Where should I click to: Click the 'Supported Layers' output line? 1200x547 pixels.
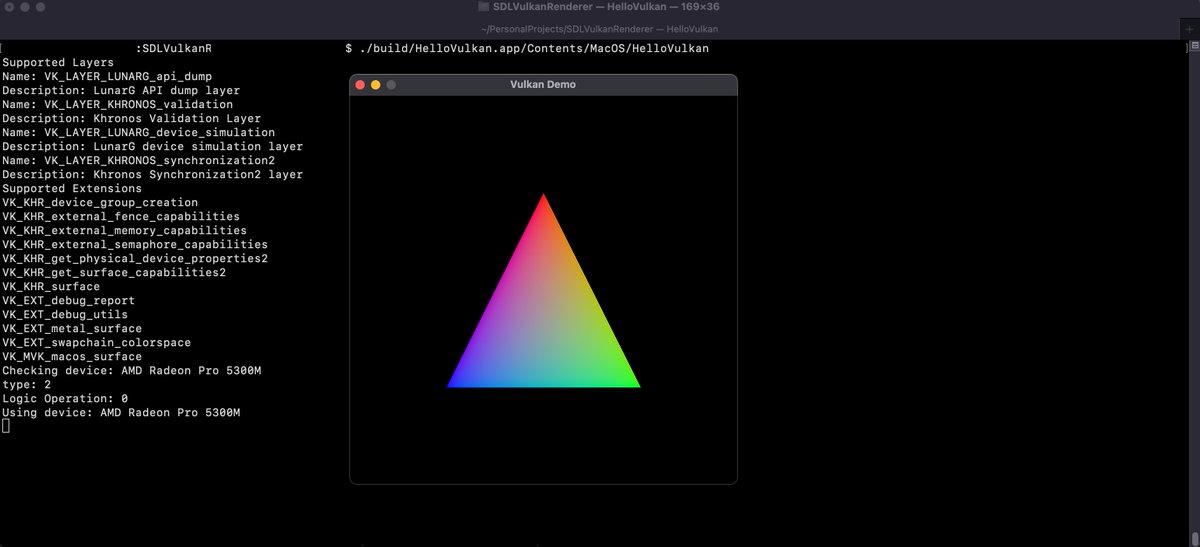[x=58, y=62]
